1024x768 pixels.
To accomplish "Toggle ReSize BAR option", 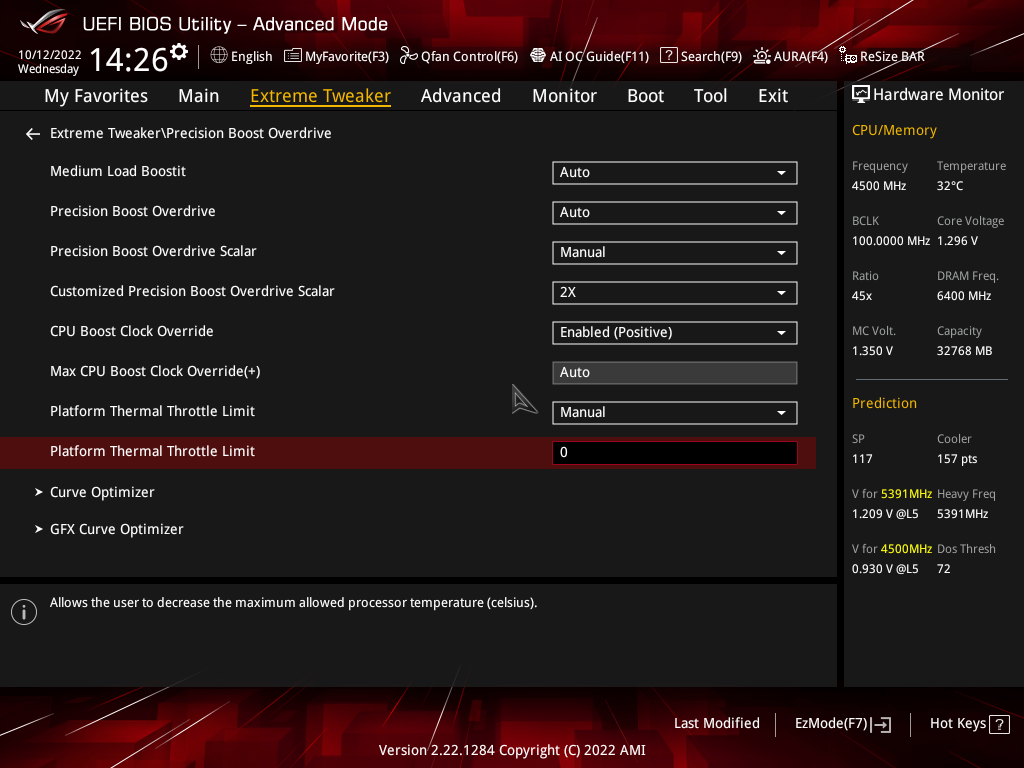I will [x=882, y=56].
